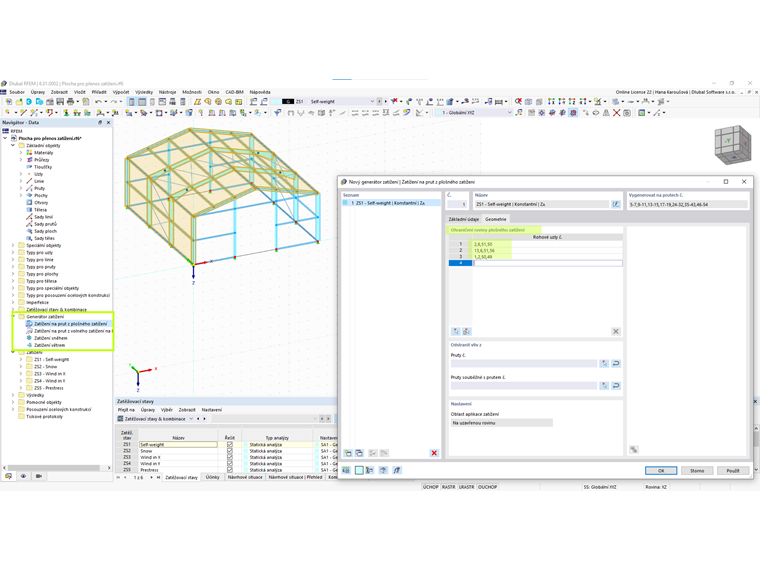
Task: Click the black G color swatch by ZS1
Action: coord(288,102)
